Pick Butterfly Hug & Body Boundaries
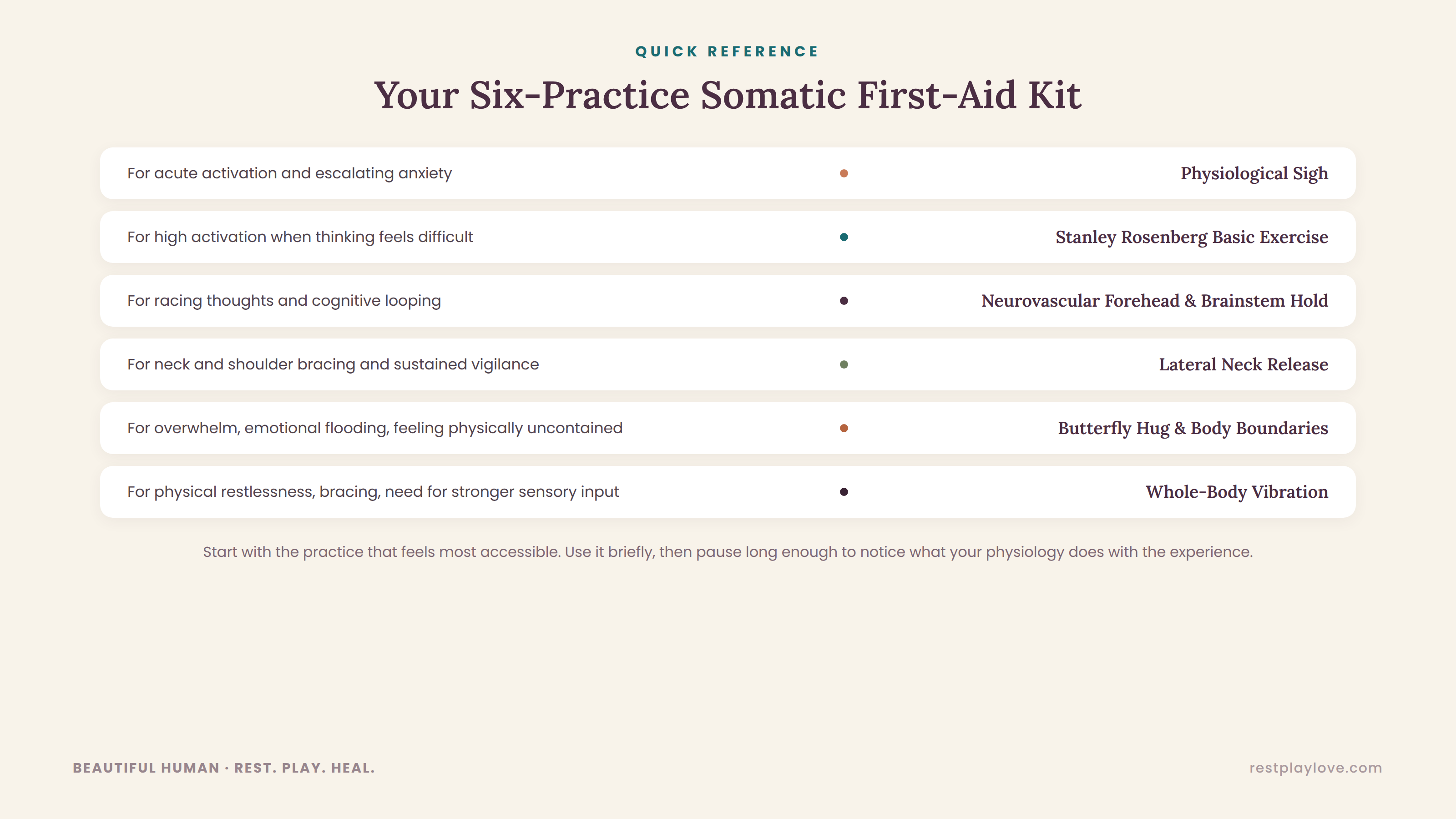 pyautogui.click(x=1193, y=429)
